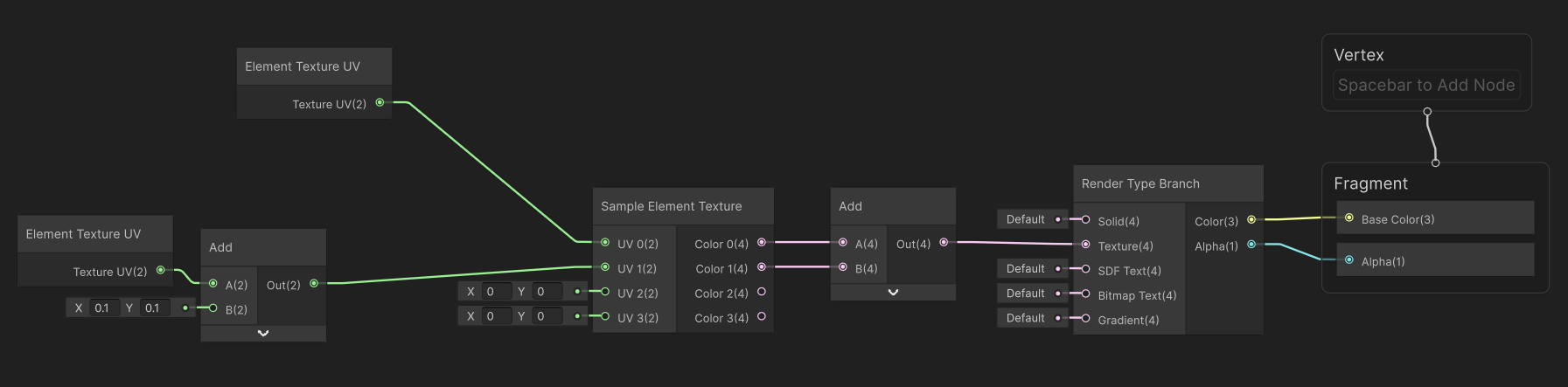The image size is (1568, 387).
Task: Click the UV 0 input port
Action: [605, 243]
